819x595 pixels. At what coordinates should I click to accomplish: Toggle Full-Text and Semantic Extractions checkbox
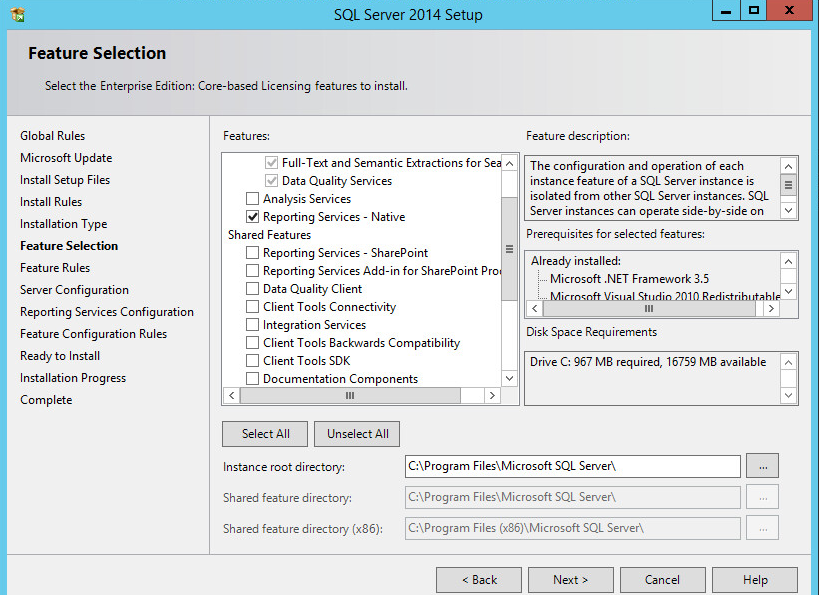[x=271, y=162]
